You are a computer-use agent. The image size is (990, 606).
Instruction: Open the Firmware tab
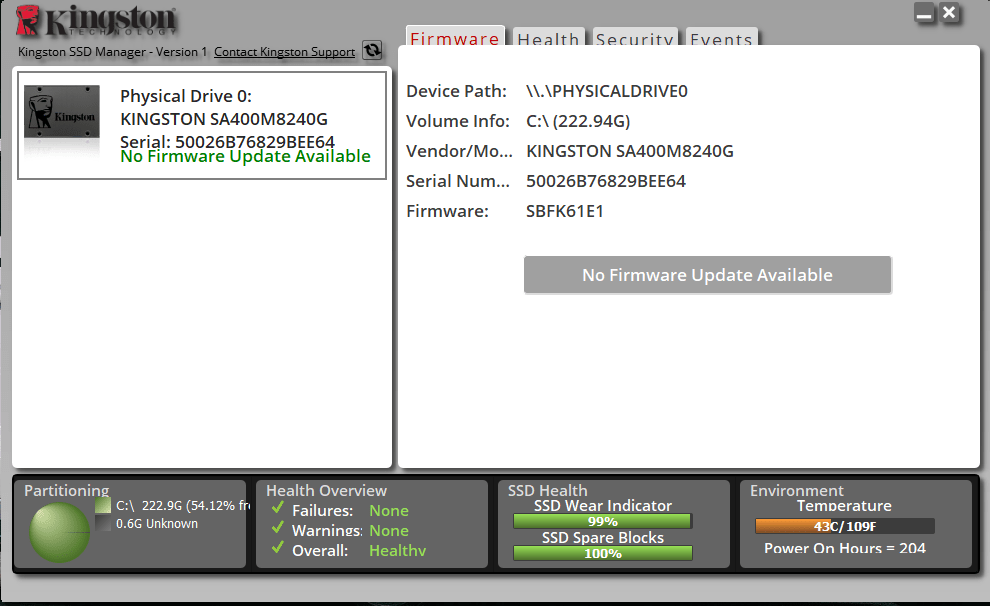[x=455, y=37]
